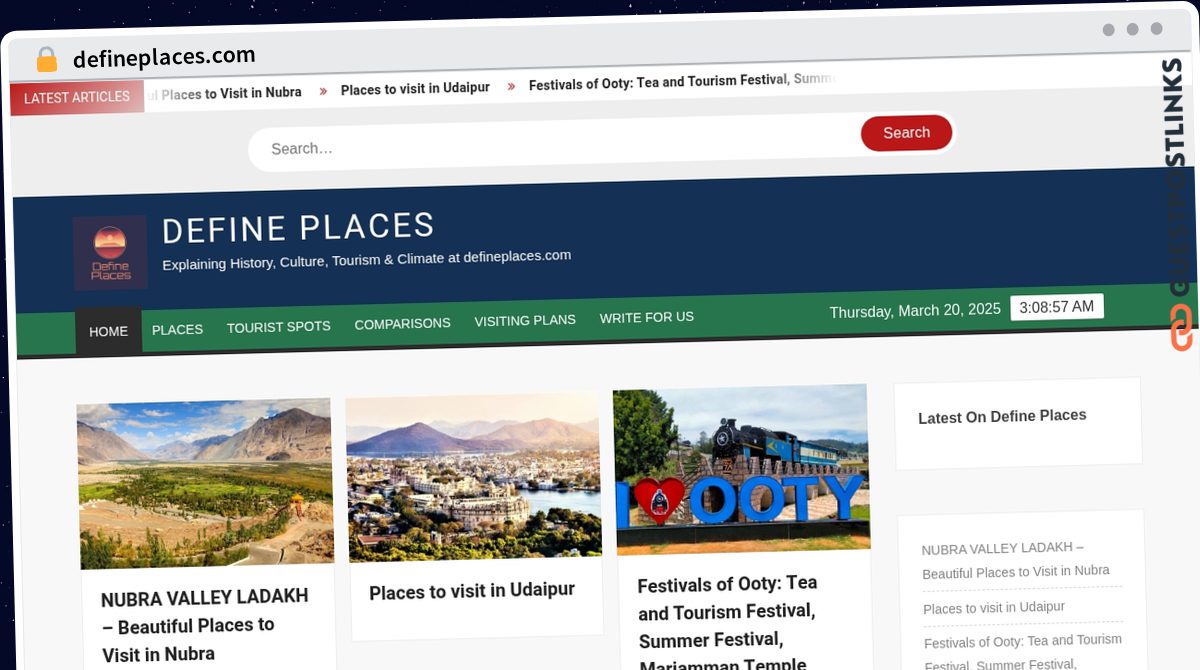Select the COMPARISONS menu item
This screenshot has width=1200, height=670.
click(x=402, y=324)
